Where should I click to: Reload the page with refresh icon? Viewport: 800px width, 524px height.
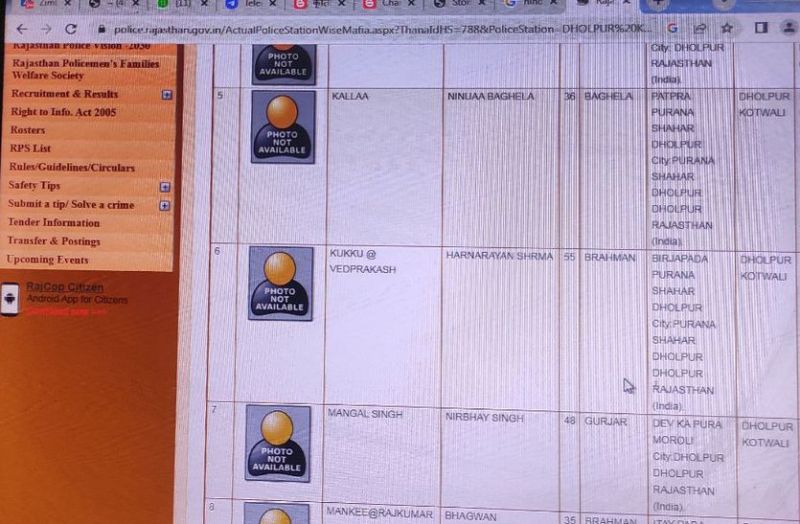(71, 29)
